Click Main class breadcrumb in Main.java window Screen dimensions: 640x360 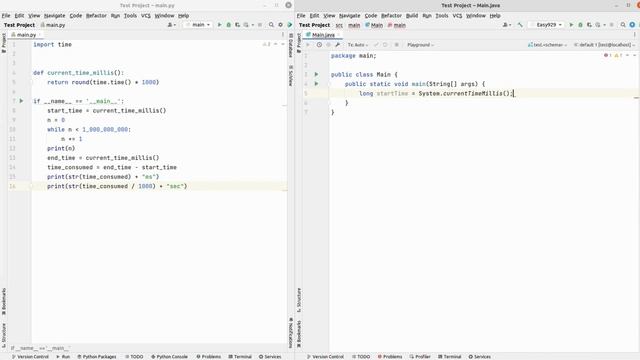tap(374, 25)
